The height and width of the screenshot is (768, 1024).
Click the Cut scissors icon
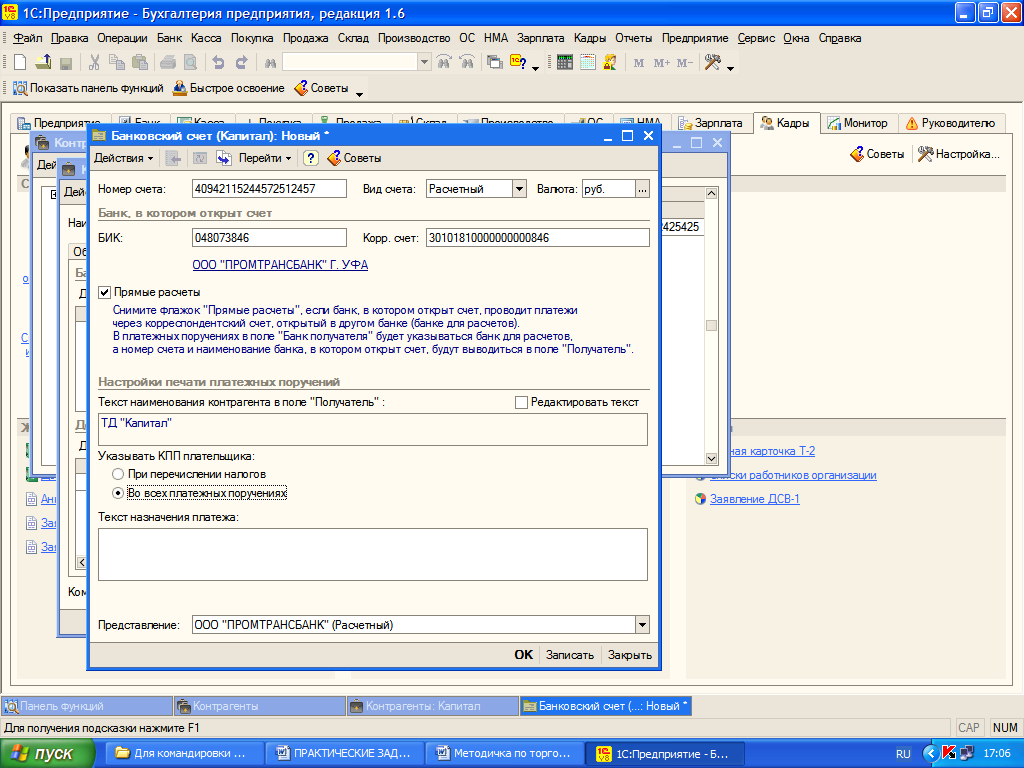94,63
